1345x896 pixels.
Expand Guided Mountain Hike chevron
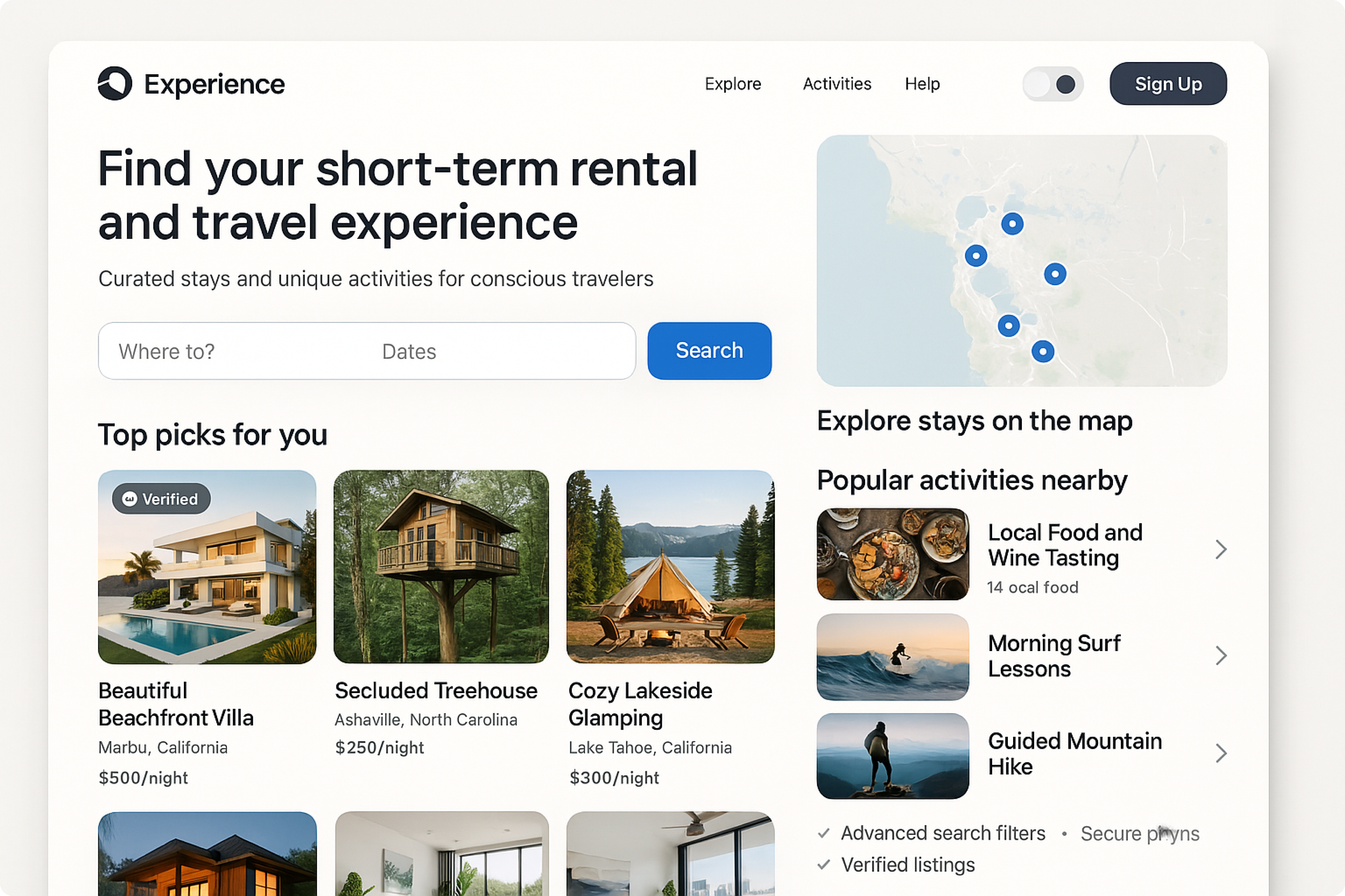pos(1221,753)
